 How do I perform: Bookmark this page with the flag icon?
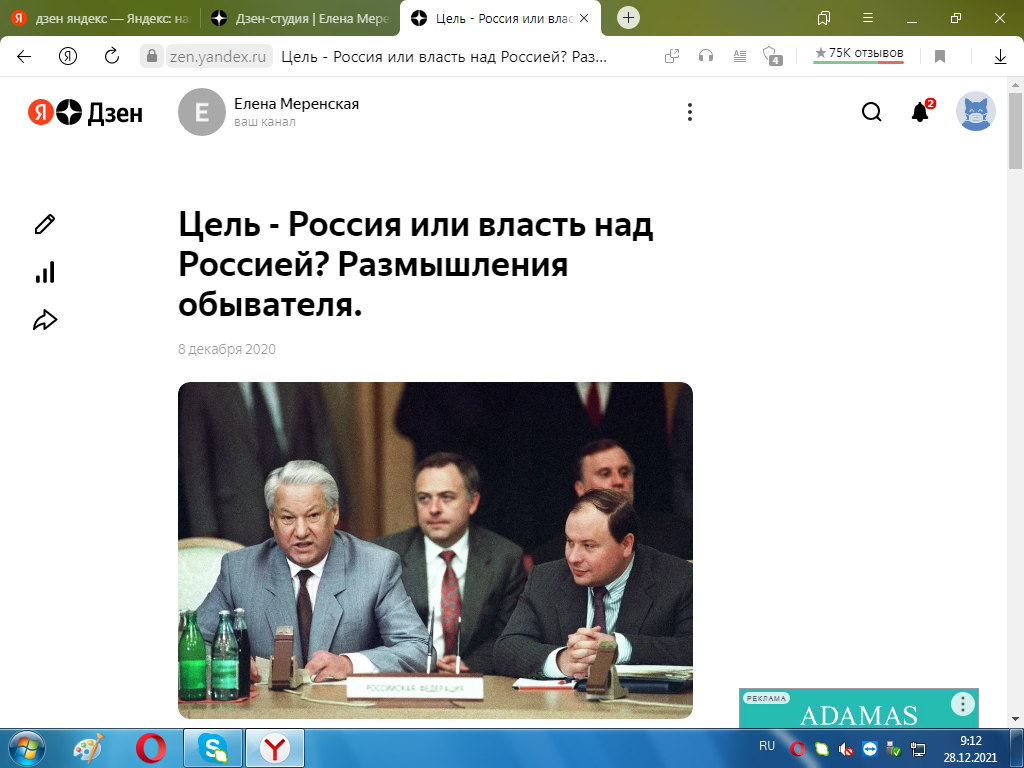pyautogui.click(x=940, y=57)
